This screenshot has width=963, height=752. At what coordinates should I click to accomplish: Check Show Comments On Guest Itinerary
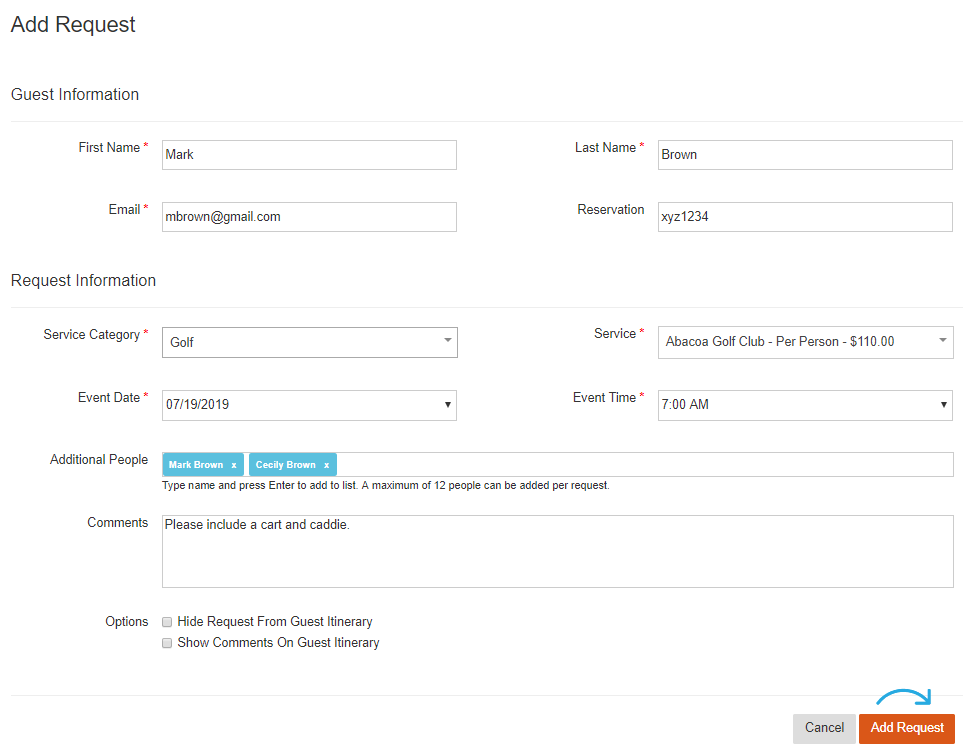coord(167,643)
